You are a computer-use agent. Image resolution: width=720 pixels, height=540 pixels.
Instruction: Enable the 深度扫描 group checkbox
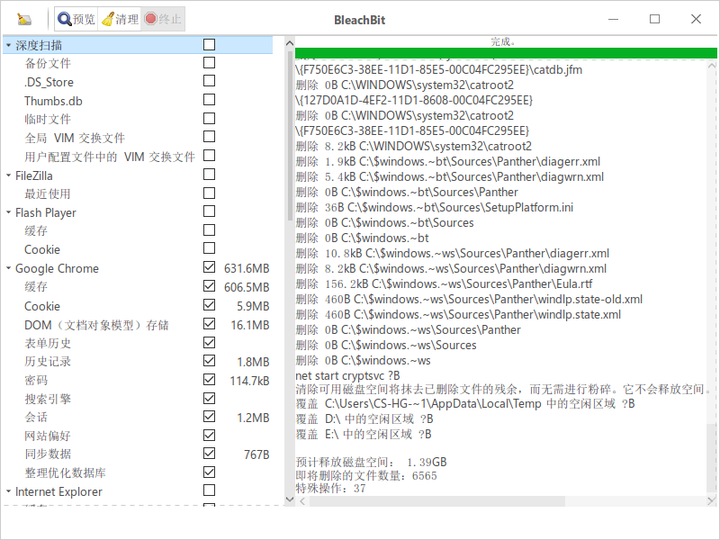(209, 45)
